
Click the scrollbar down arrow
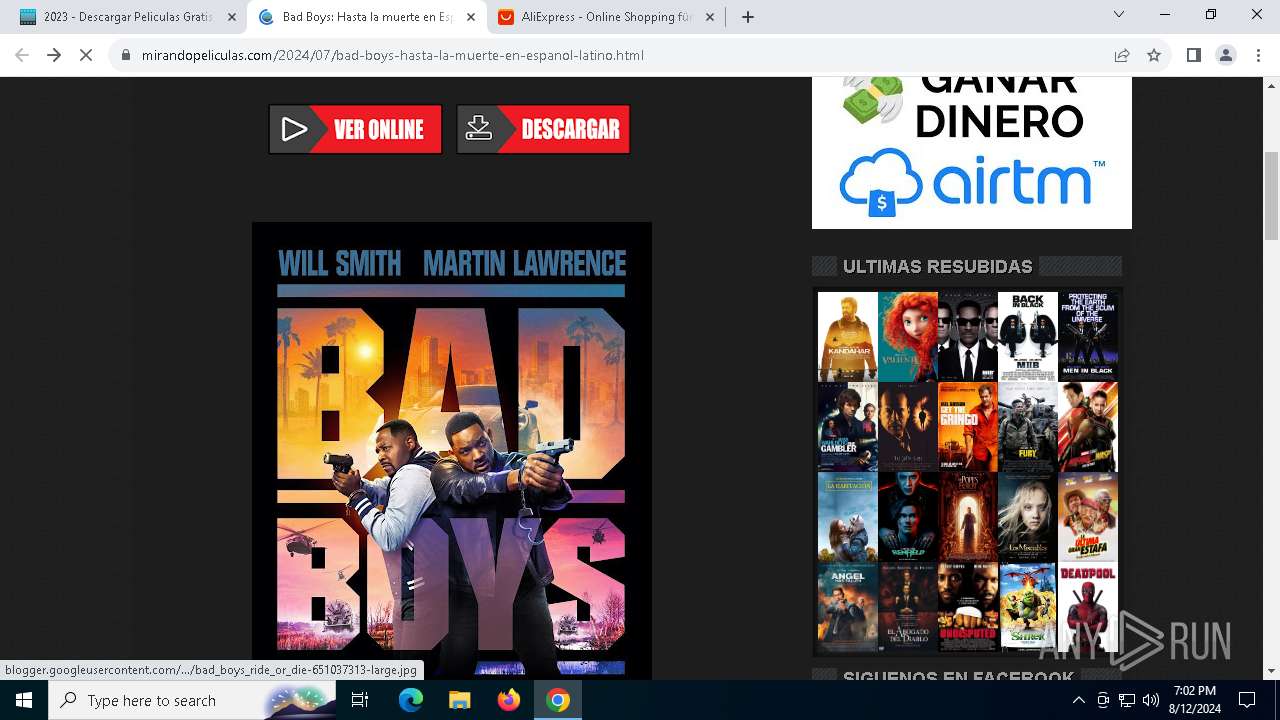point(1271,671)
